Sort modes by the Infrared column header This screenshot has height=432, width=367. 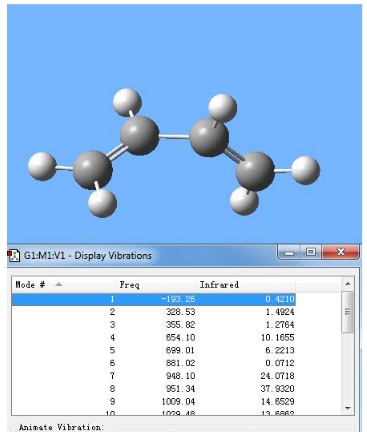pos(245,285)
